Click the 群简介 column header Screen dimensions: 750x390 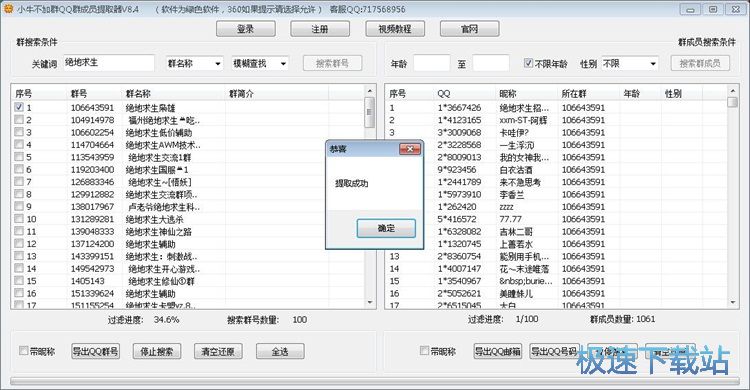point(276,94)
